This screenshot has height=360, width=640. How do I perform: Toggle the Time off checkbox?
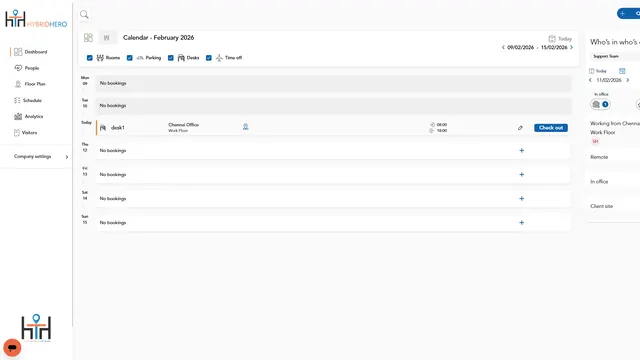point(209,58)
